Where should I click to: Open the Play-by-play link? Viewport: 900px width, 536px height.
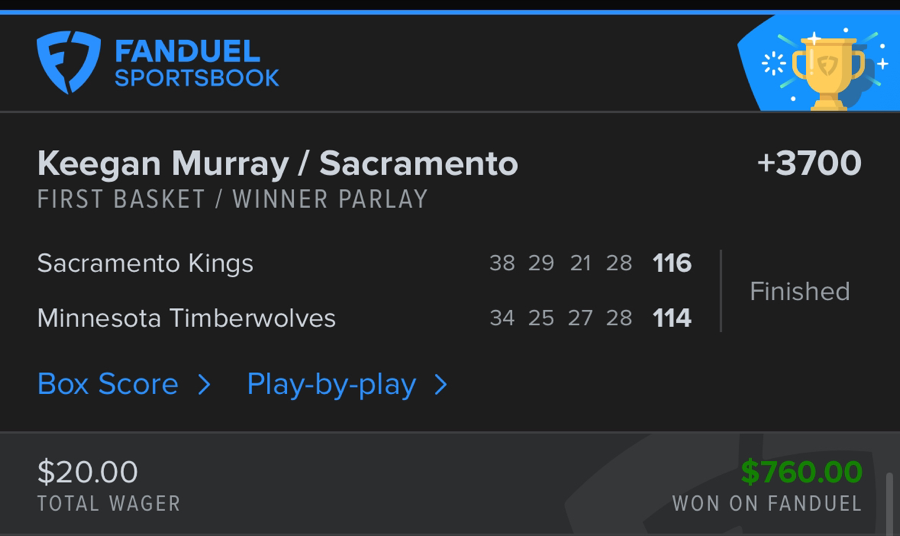pos(331,384)
